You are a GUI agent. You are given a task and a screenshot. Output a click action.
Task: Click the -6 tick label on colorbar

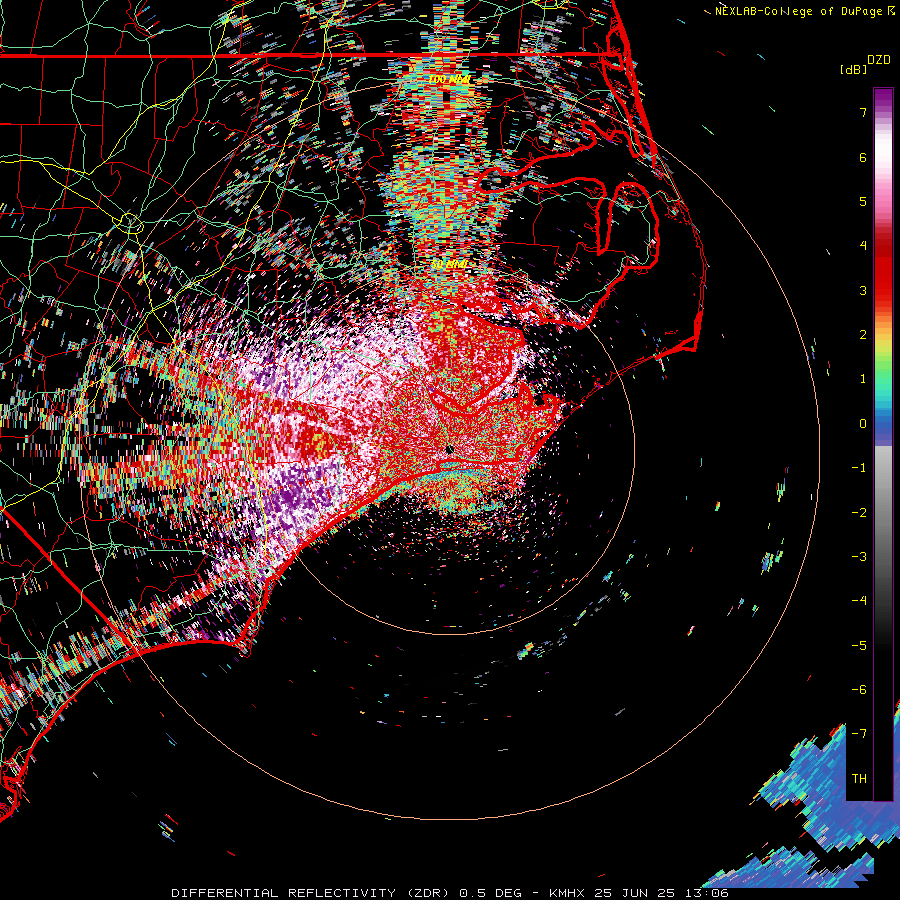pos(859,689)
